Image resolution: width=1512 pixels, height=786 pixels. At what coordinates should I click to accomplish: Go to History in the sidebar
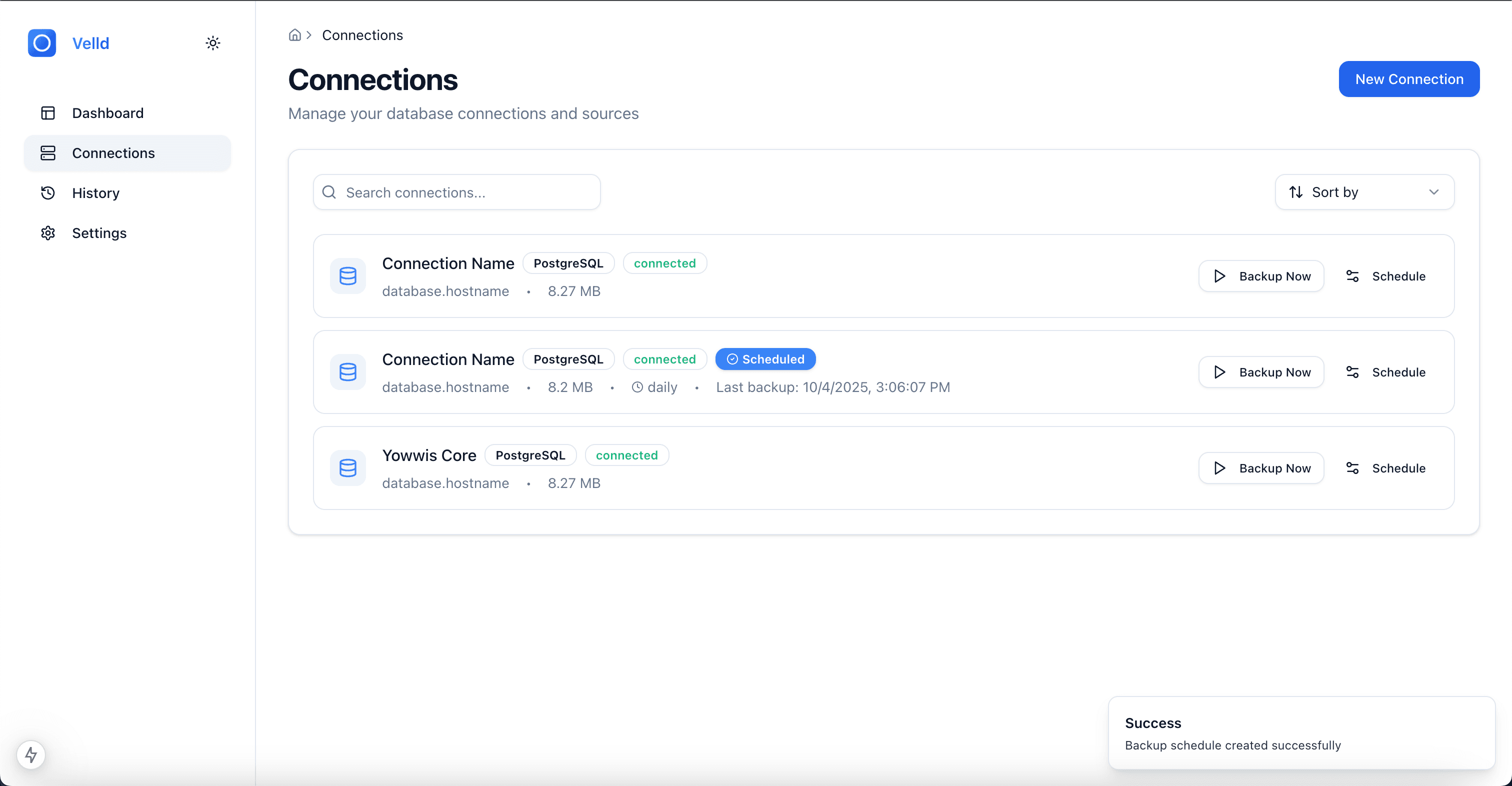(95, 193)
